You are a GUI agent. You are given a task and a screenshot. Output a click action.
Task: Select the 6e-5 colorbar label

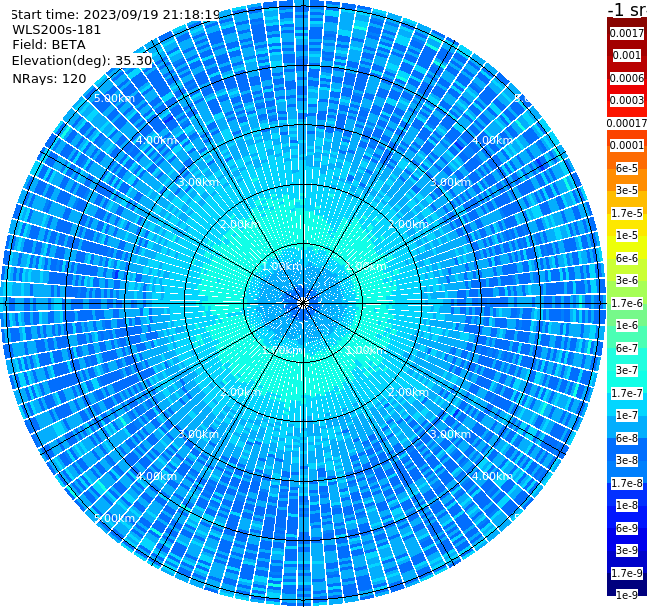[627, 168]
